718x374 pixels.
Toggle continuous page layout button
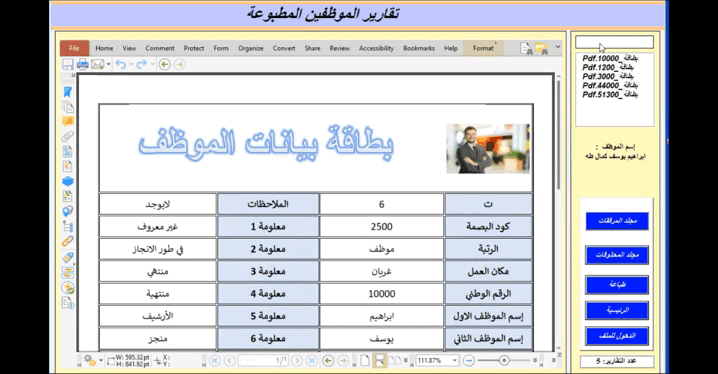tap(380, 361)
